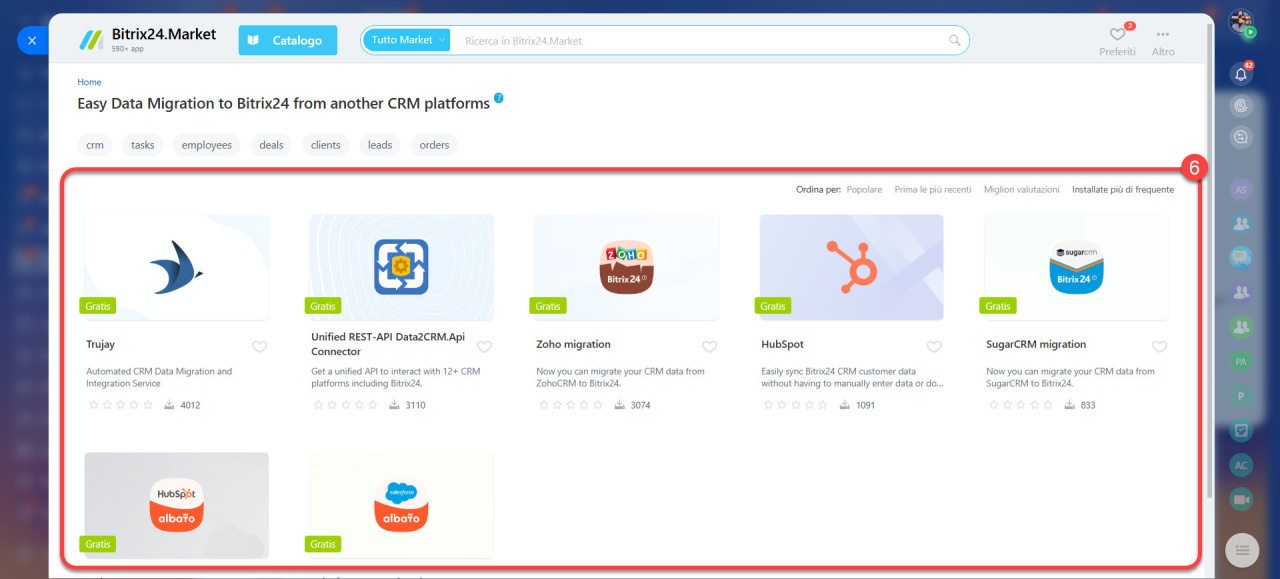Favorite the SugarCRM migration app
Screen dimensions: 1280x579
point(1159,347)
